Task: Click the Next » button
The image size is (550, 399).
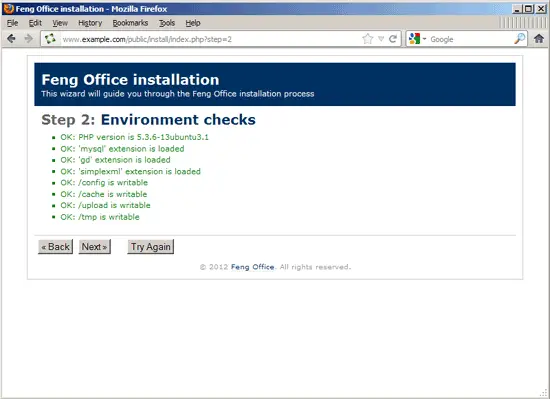Action: (95, 247)
